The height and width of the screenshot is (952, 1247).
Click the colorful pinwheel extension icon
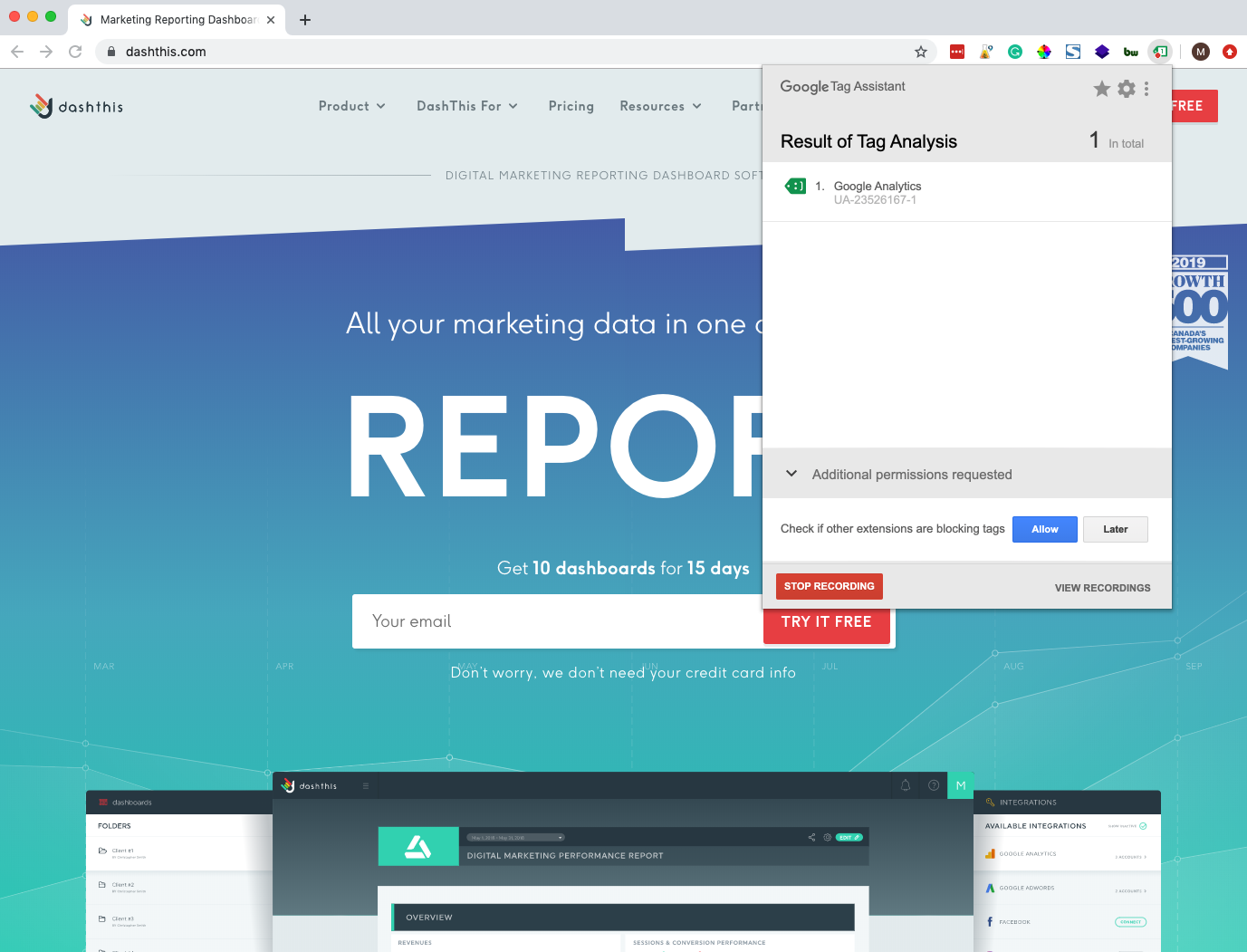click(x=1044, y=52)
